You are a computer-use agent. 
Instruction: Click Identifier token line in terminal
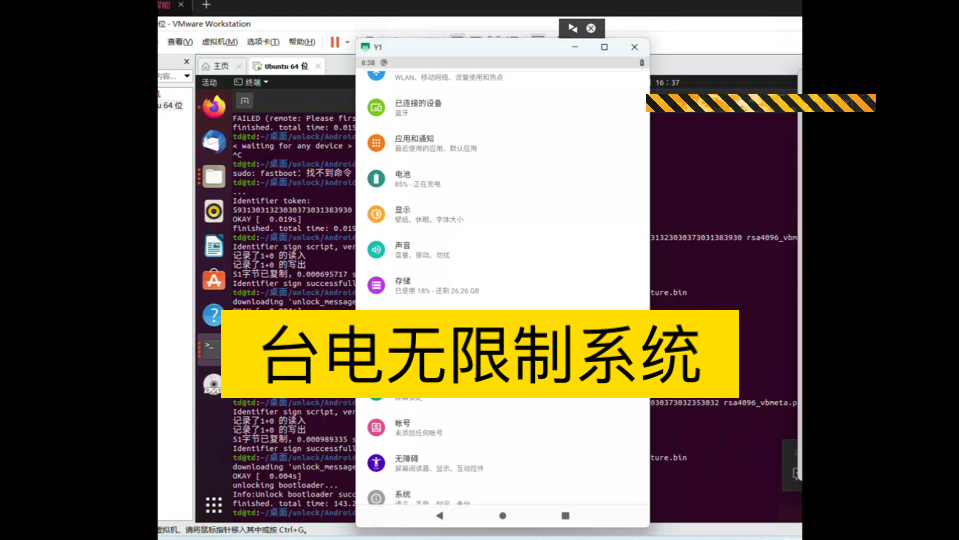pos(272,201)
